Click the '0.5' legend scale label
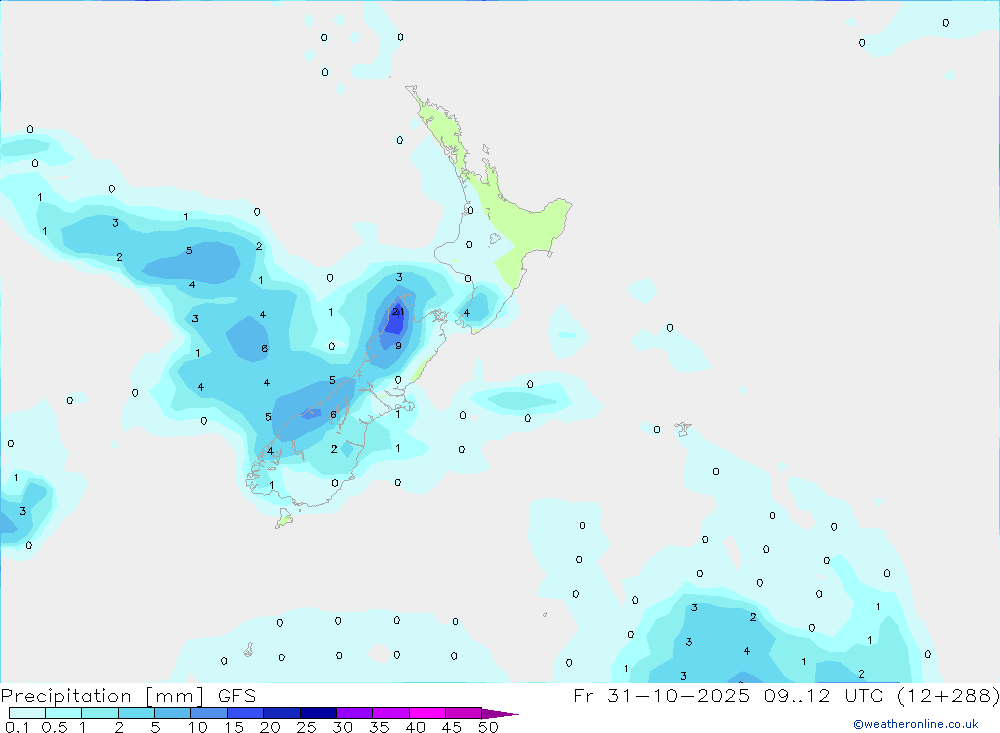Image resolution: width=1000 pixels, height=733 pixels. point(54,727)
